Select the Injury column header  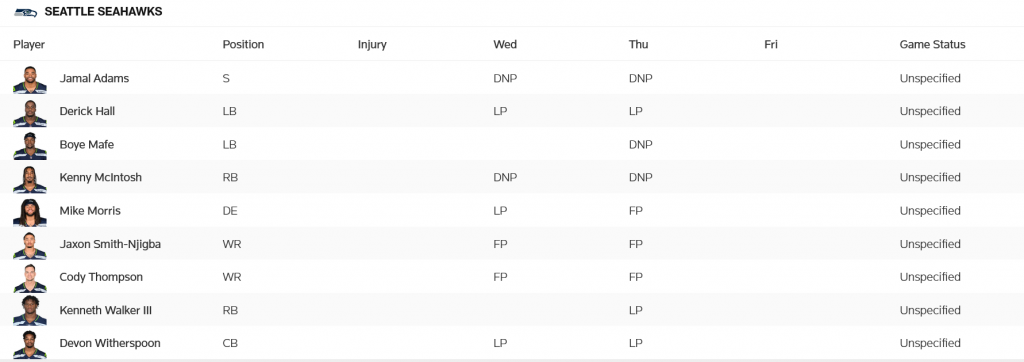coord(372,44)
